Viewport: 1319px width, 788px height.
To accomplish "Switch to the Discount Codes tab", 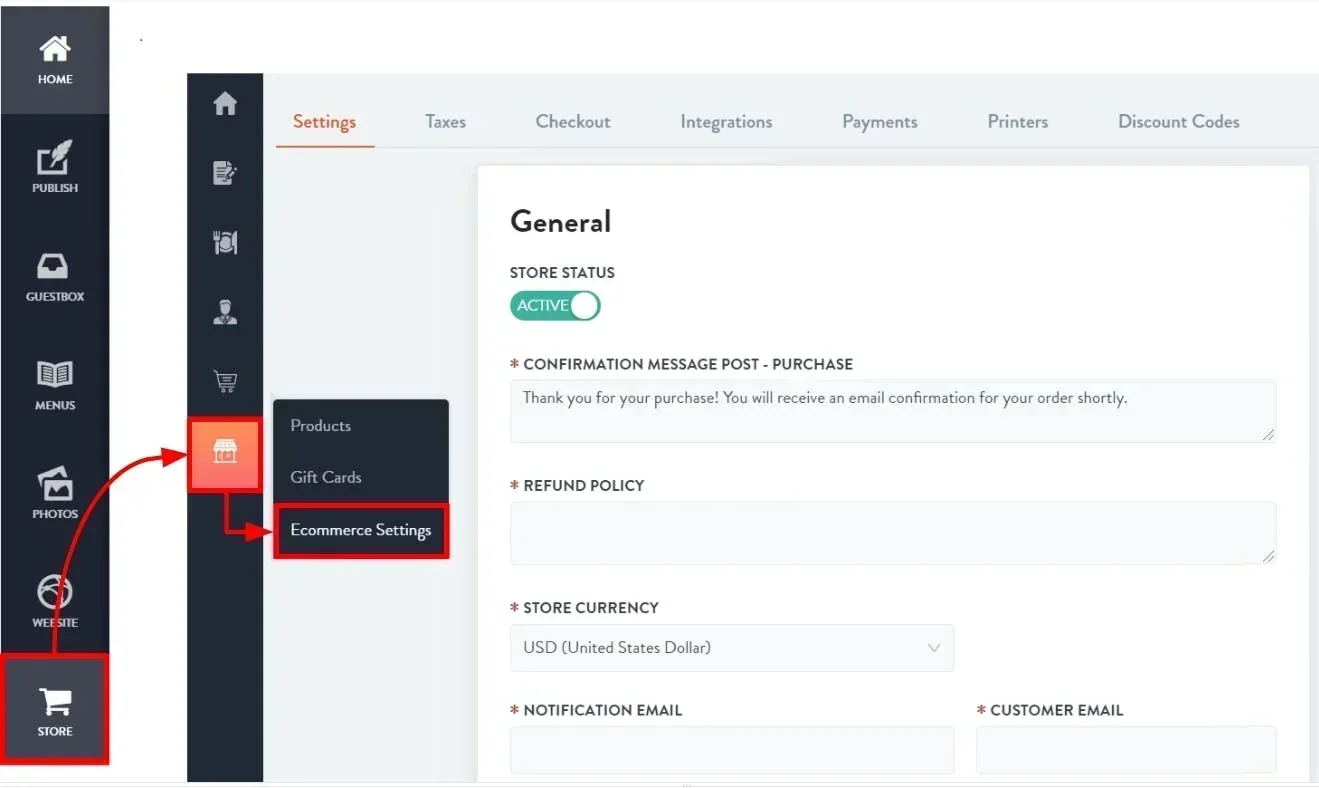I will pyautogui.click(x=1179, y=122).
